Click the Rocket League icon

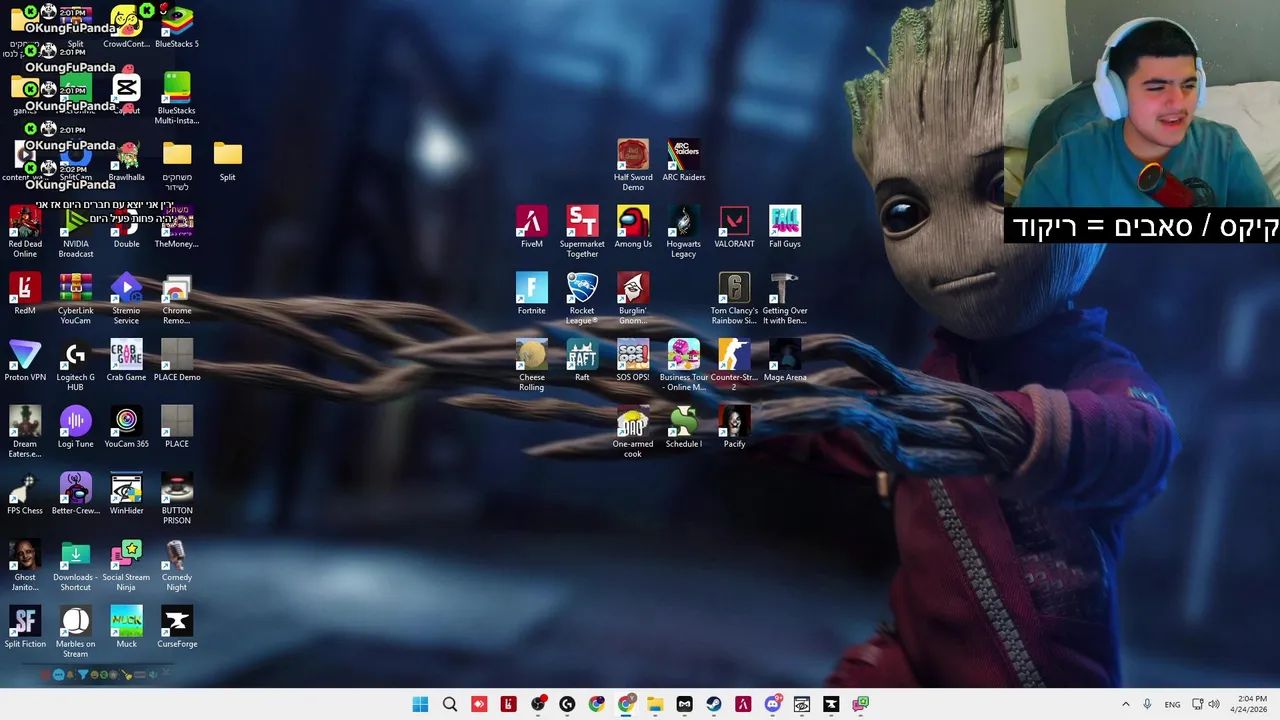tap(582, 299)
